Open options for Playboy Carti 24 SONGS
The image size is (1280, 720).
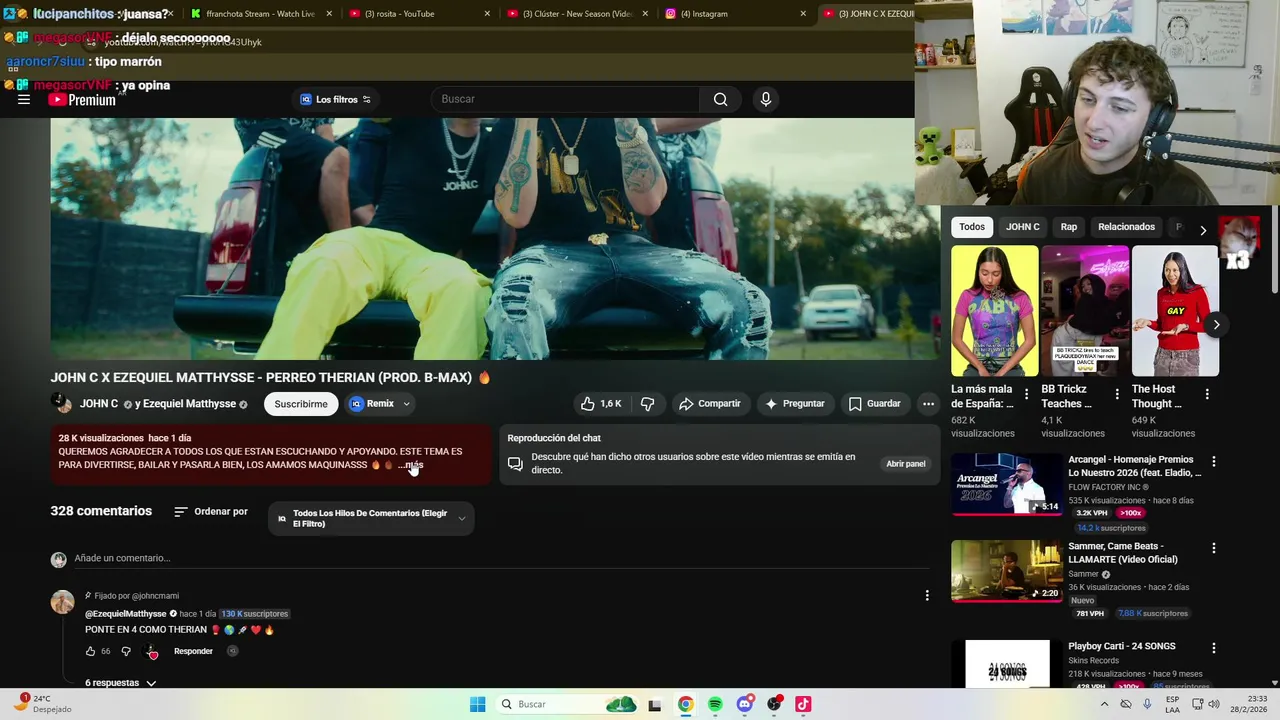[1214, 648]
